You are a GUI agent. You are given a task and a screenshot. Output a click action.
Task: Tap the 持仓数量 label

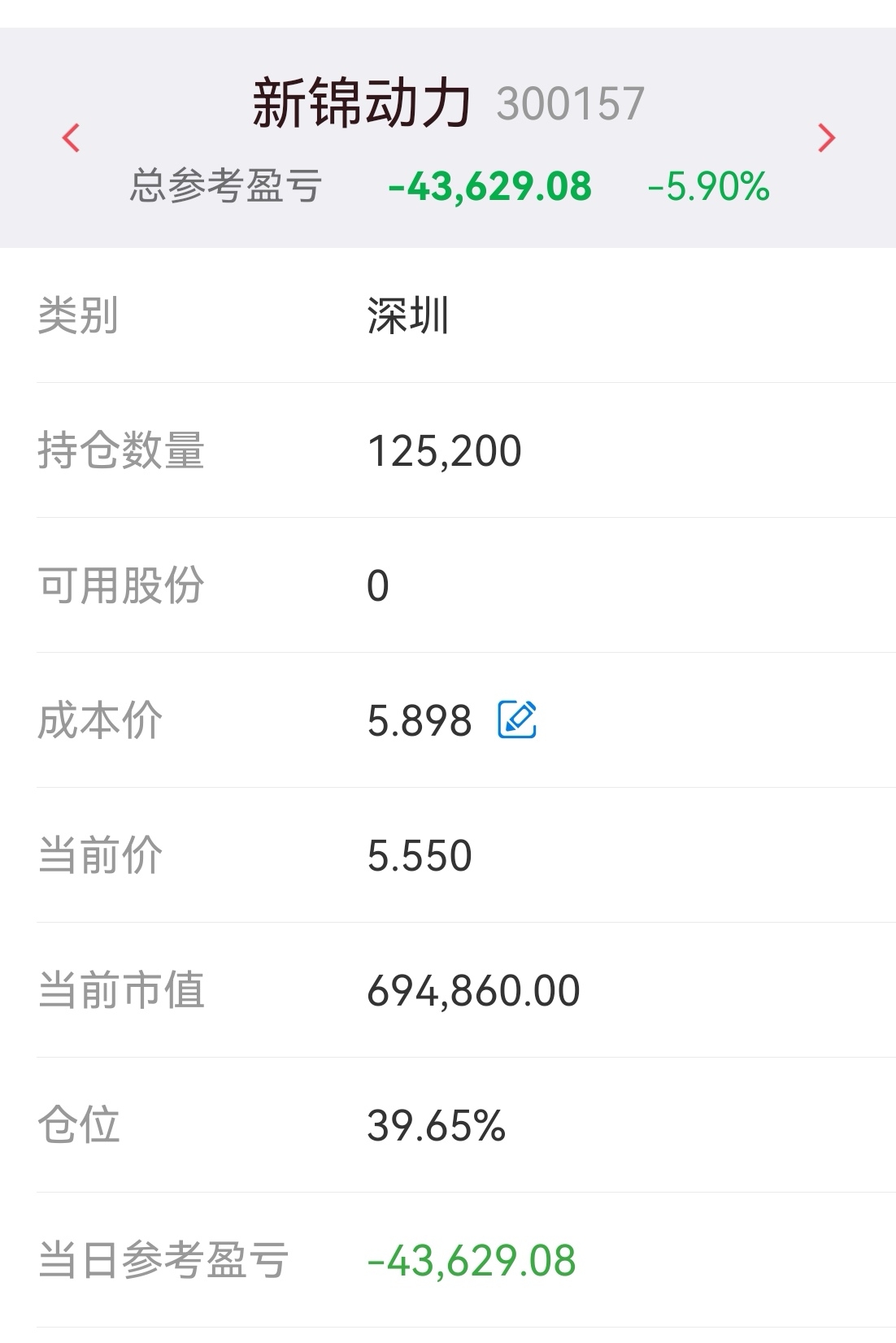[x=120, y=450]
